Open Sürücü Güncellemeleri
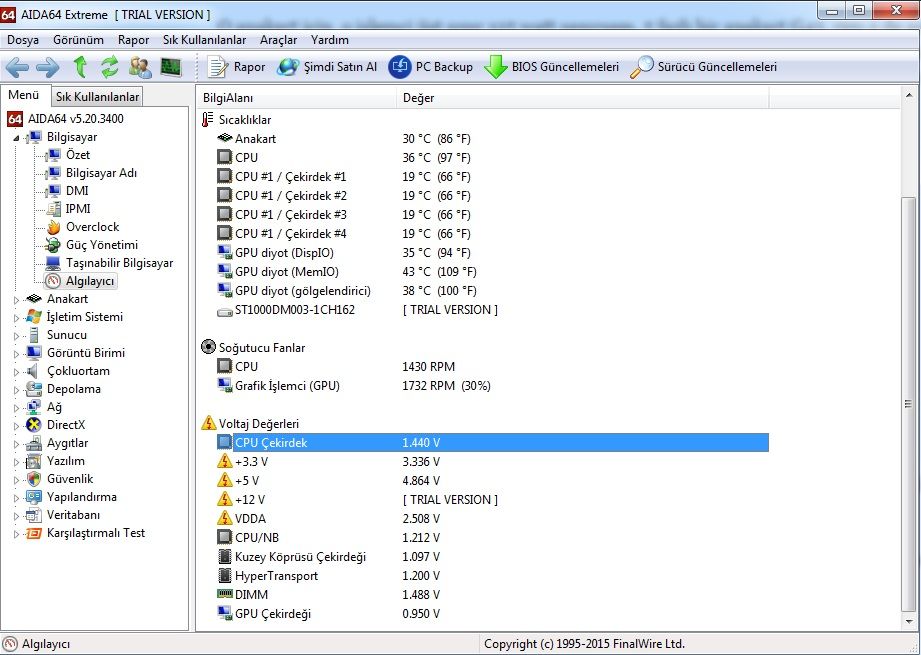 (703, 67)
